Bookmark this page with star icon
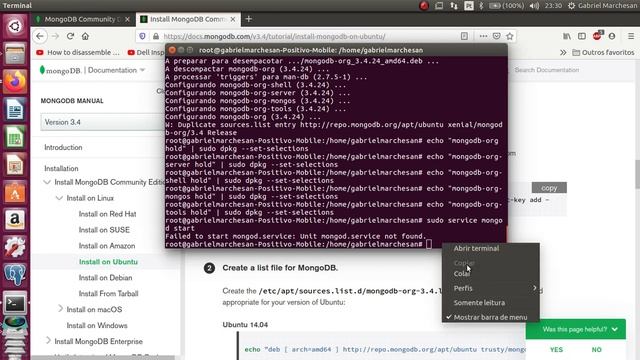The height and width of the screenshot is (360, 640). coord(510,36)
